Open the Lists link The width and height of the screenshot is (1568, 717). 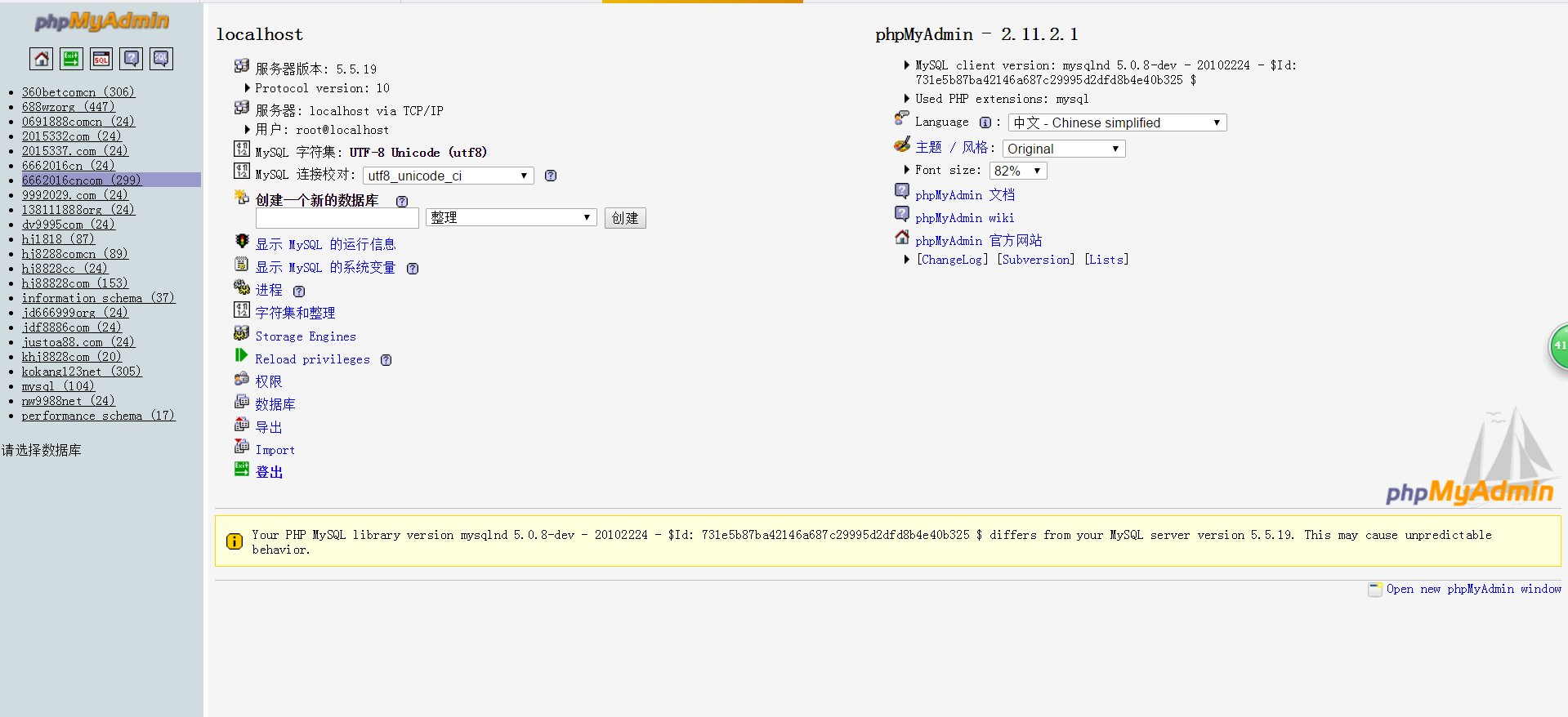pyautogui.click(x=1106, y=260)
